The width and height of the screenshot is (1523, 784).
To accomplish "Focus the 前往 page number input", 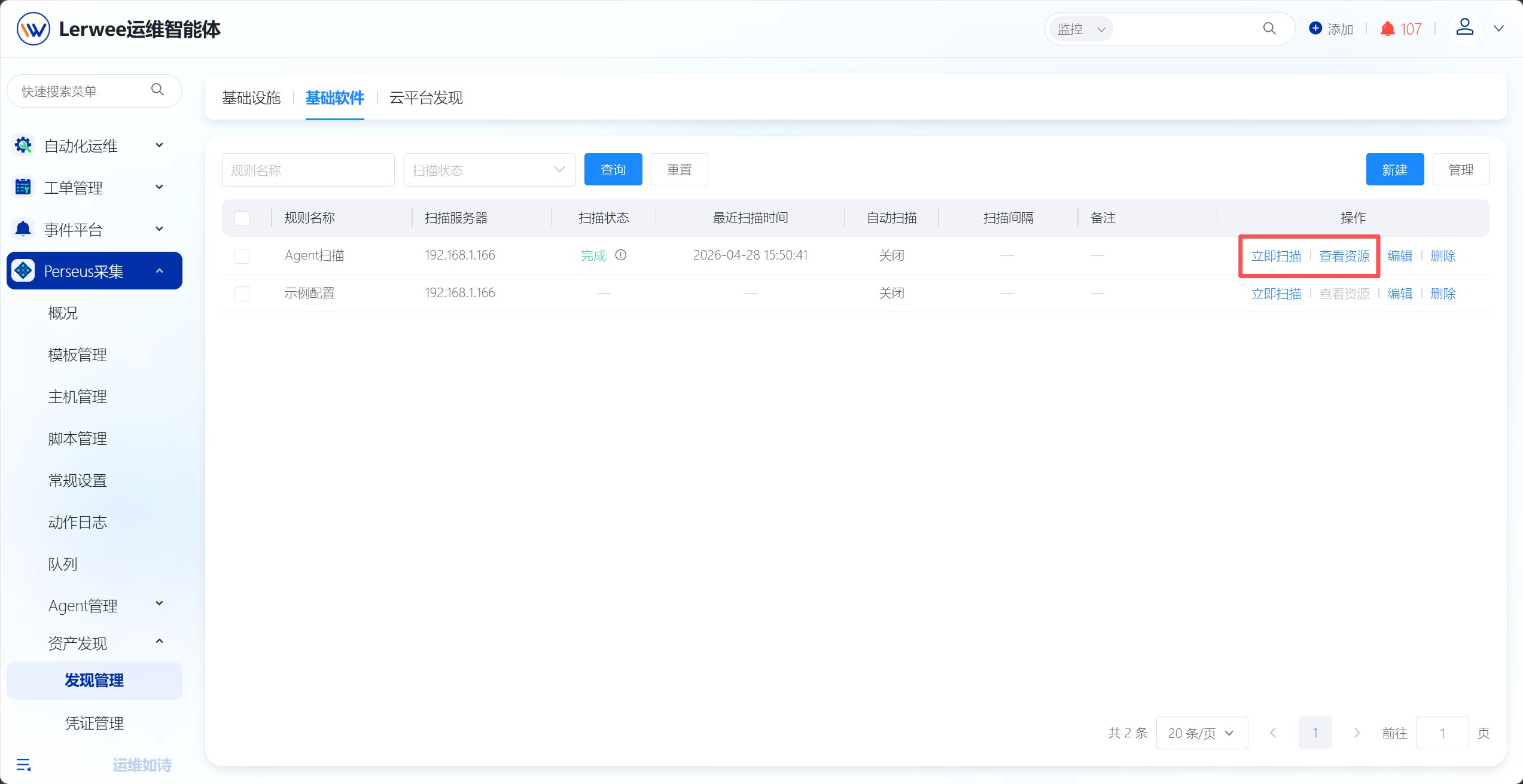I will [x=1442, y=733].
